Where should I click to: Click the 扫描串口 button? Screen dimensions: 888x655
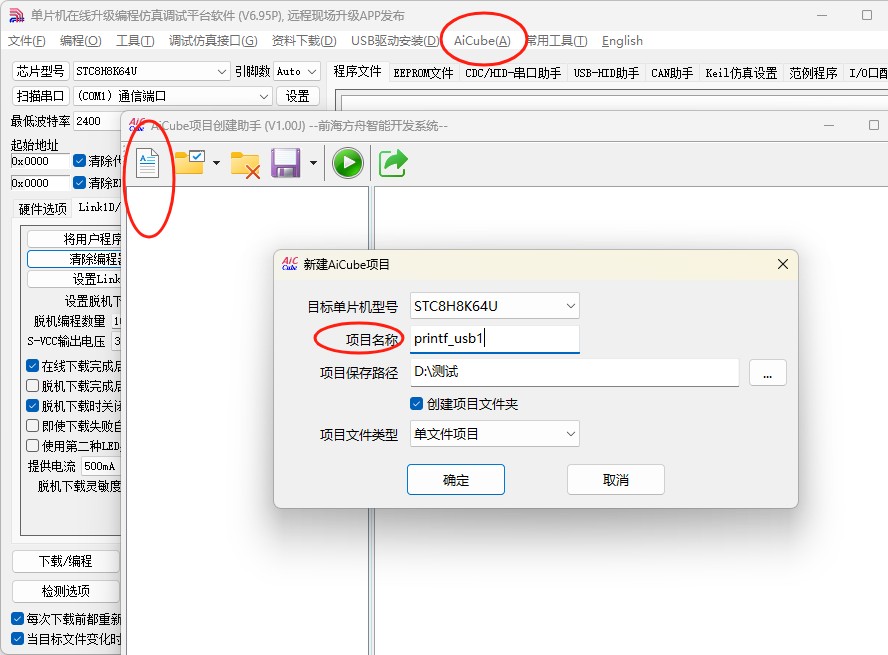(40, 96)
